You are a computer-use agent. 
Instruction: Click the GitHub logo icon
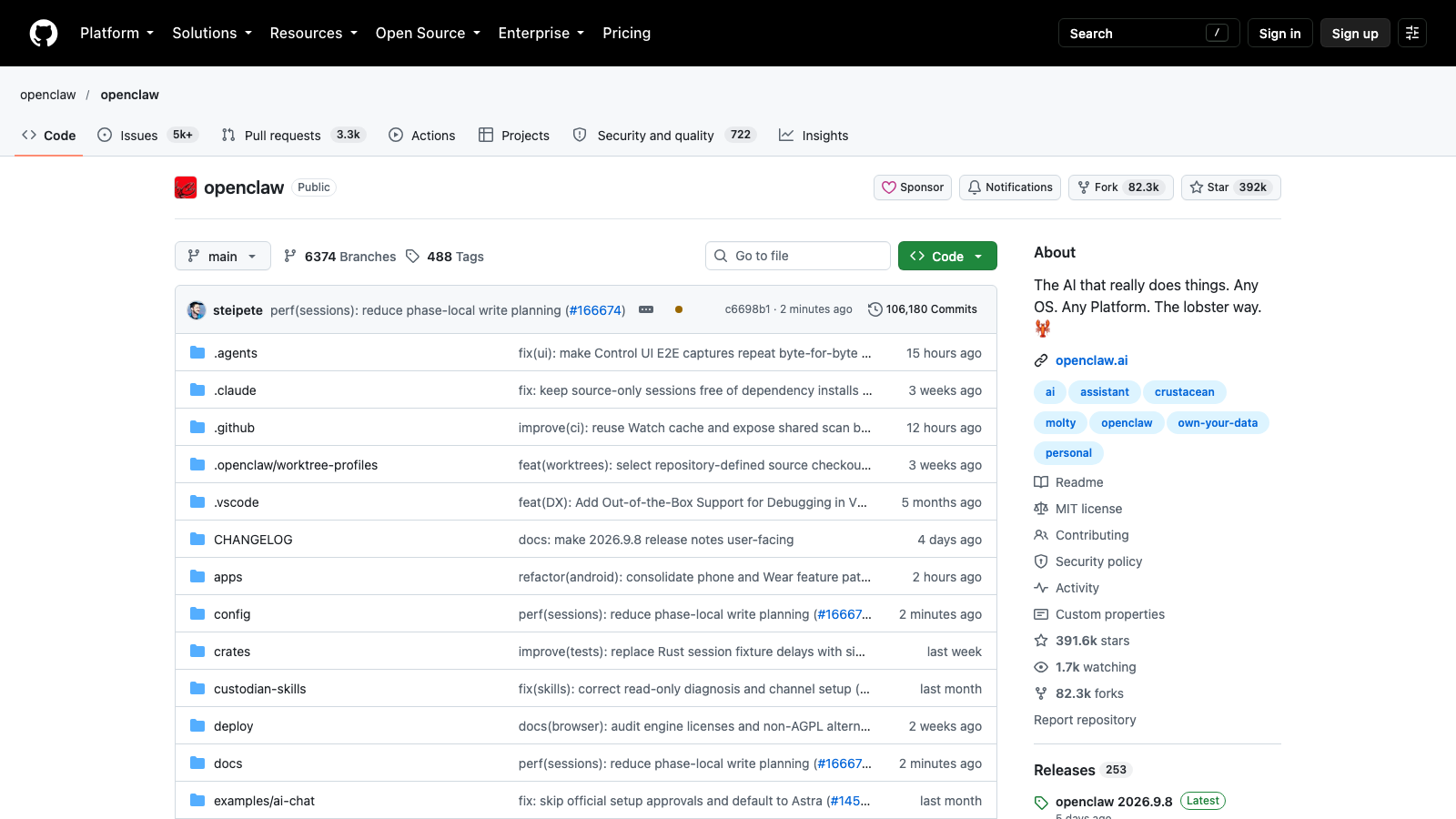[x=44, y=34]
